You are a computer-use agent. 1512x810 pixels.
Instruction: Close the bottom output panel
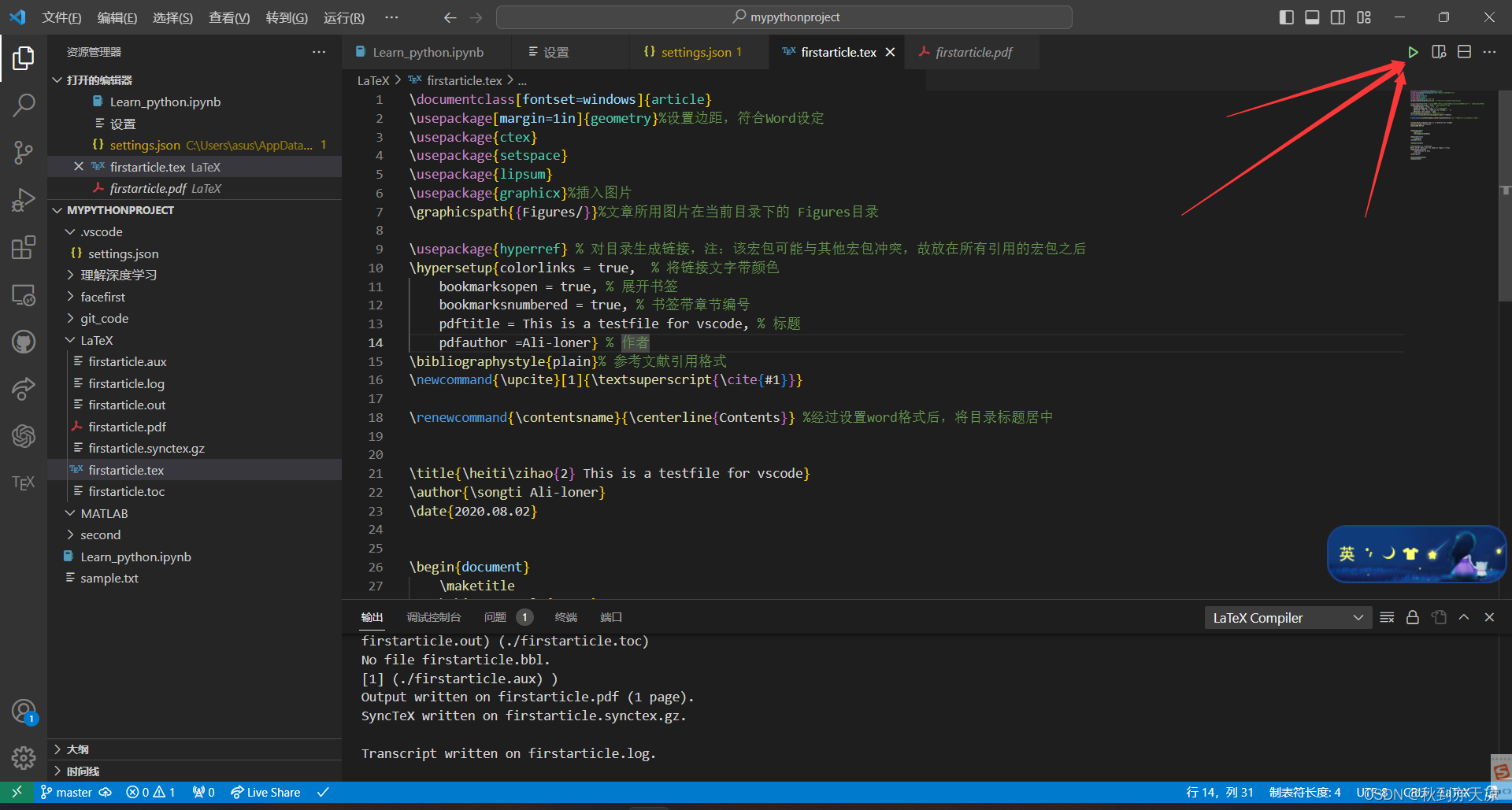tap(1489, 618)
